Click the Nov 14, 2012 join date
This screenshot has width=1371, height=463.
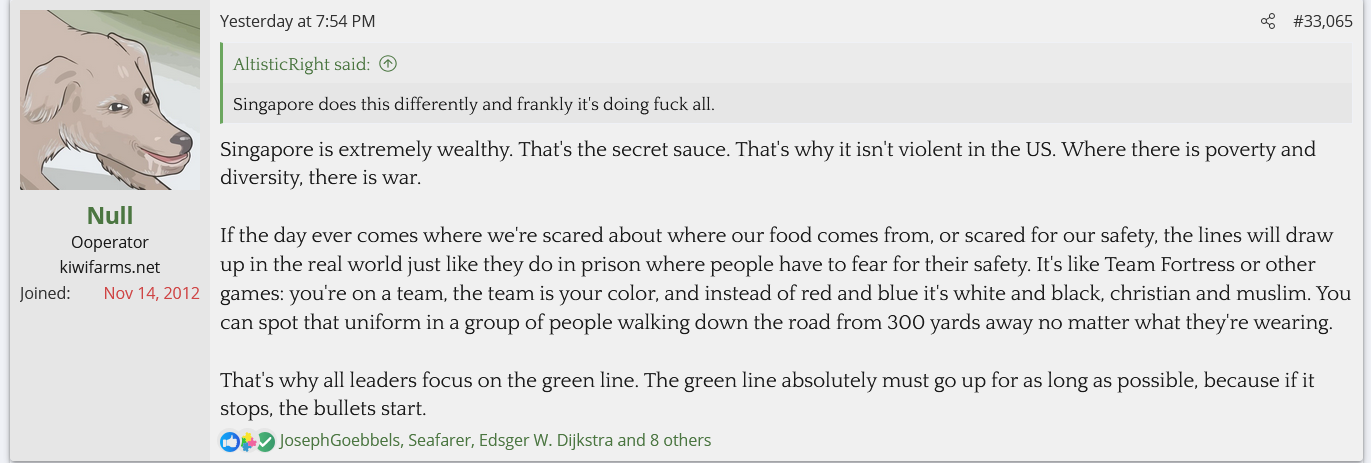point(151,293)
